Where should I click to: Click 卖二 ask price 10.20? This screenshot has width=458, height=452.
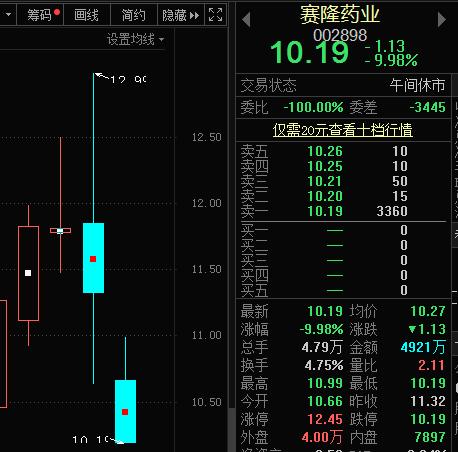pos(325,196)
